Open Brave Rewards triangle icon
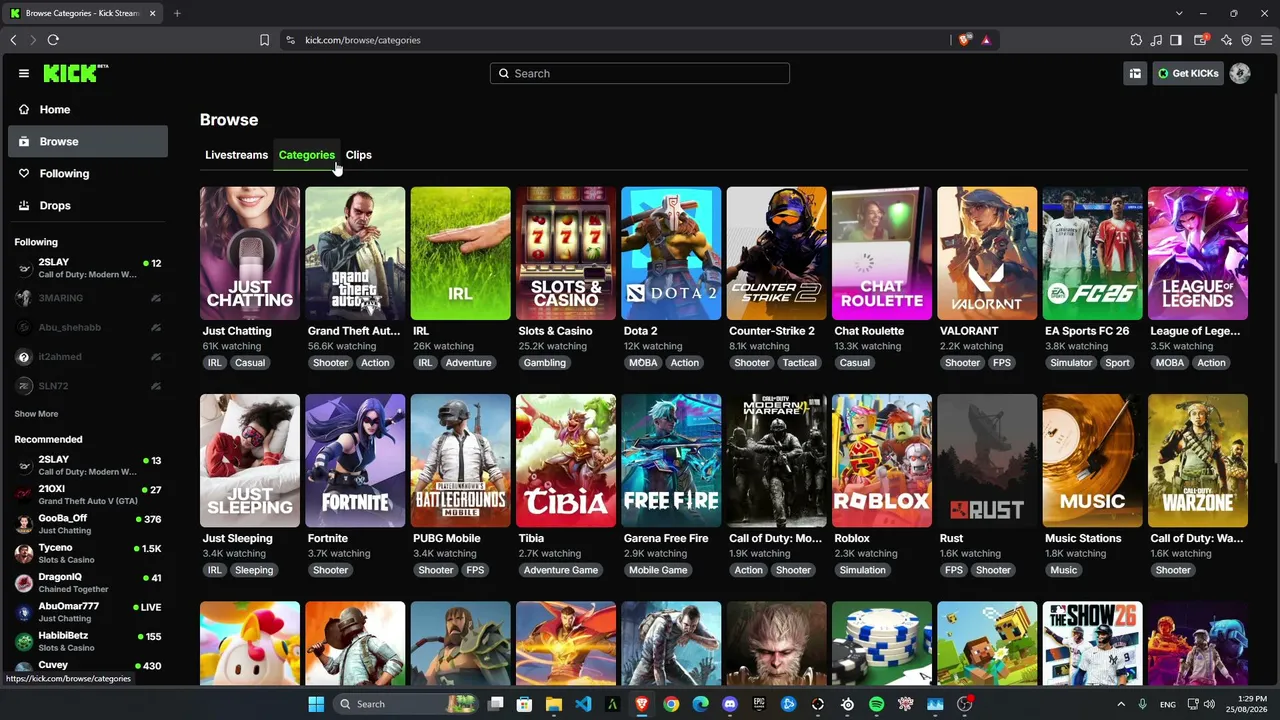The height and width of the screenshot is (720, 1280). [986, 40]
